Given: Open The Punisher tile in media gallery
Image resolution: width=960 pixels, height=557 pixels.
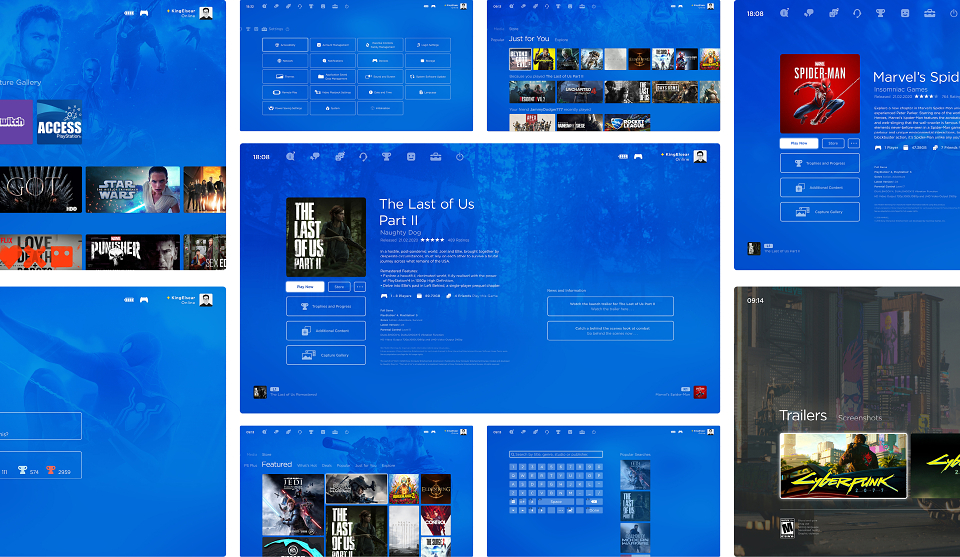Looking at the screenshot, I should (x=133, y=252).
